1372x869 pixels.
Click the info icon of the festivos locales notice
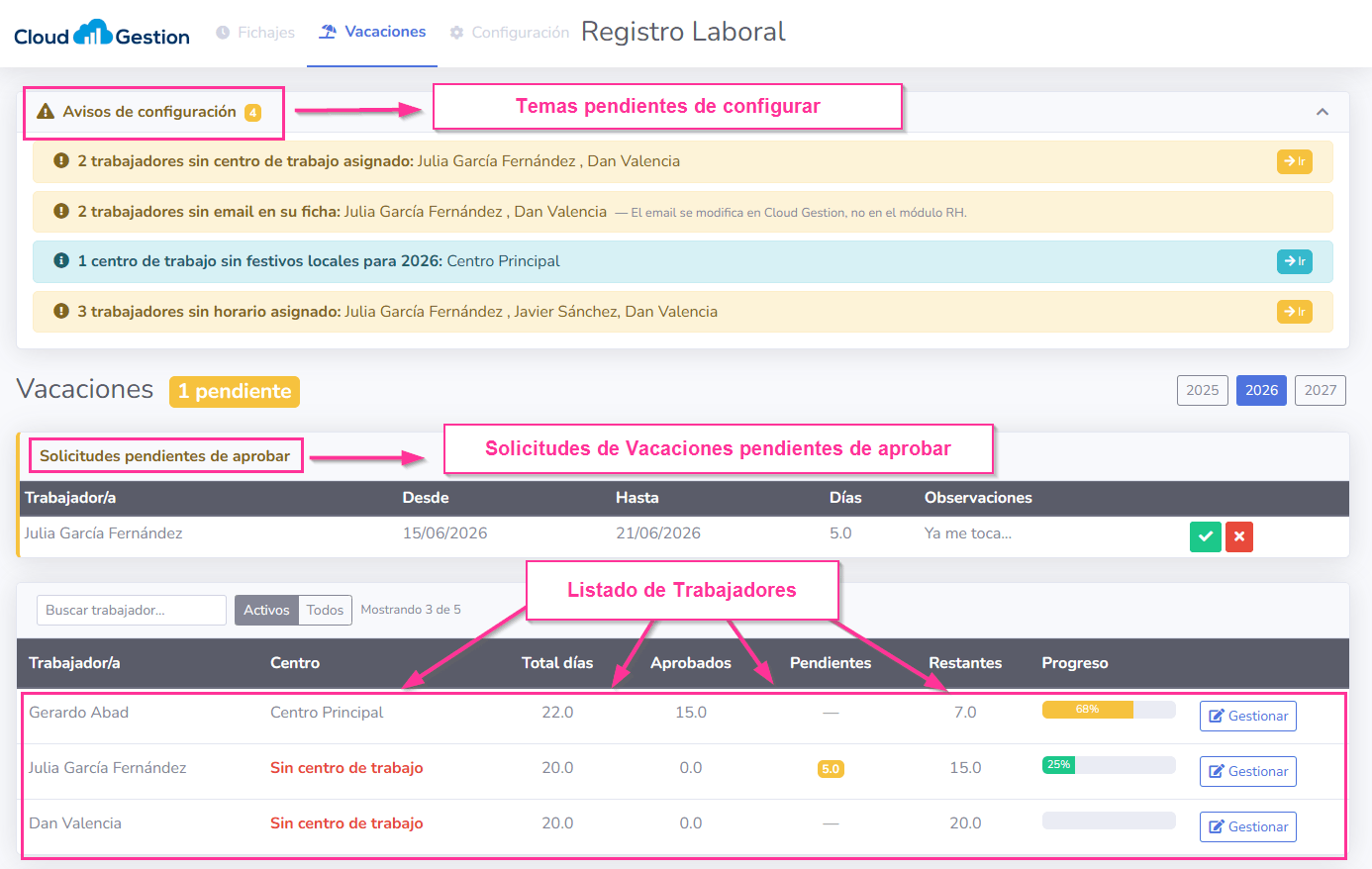[x=61, y=260]
